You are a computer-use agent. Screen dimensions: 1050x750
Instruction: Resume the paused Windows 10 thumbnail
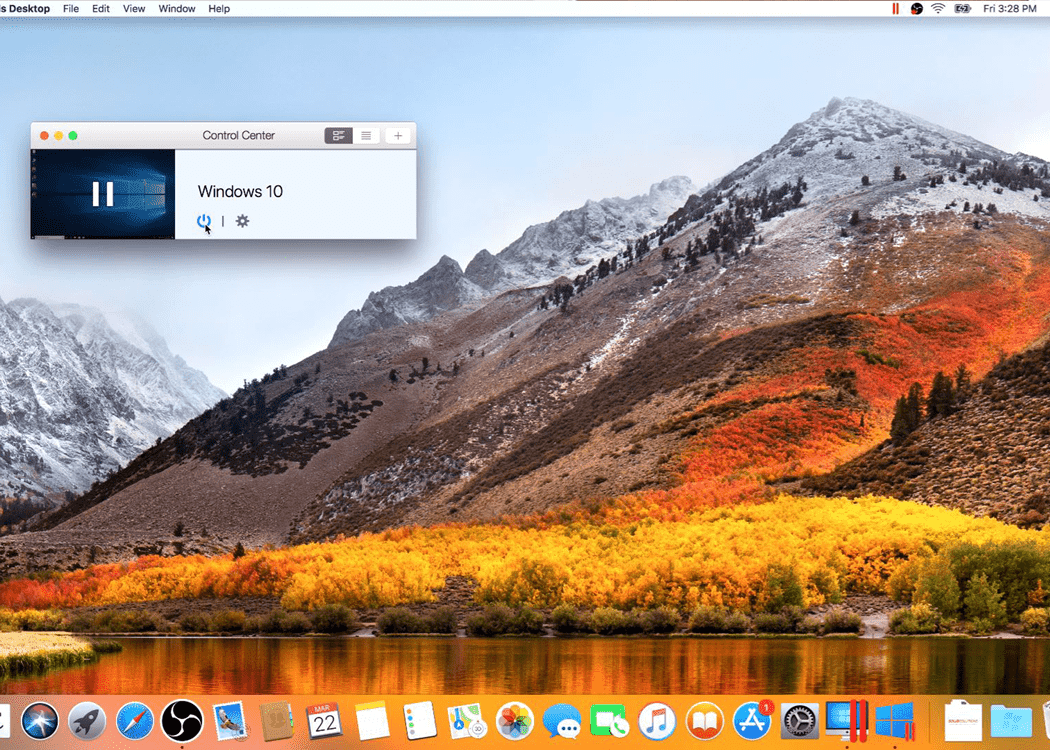[103, 194]
